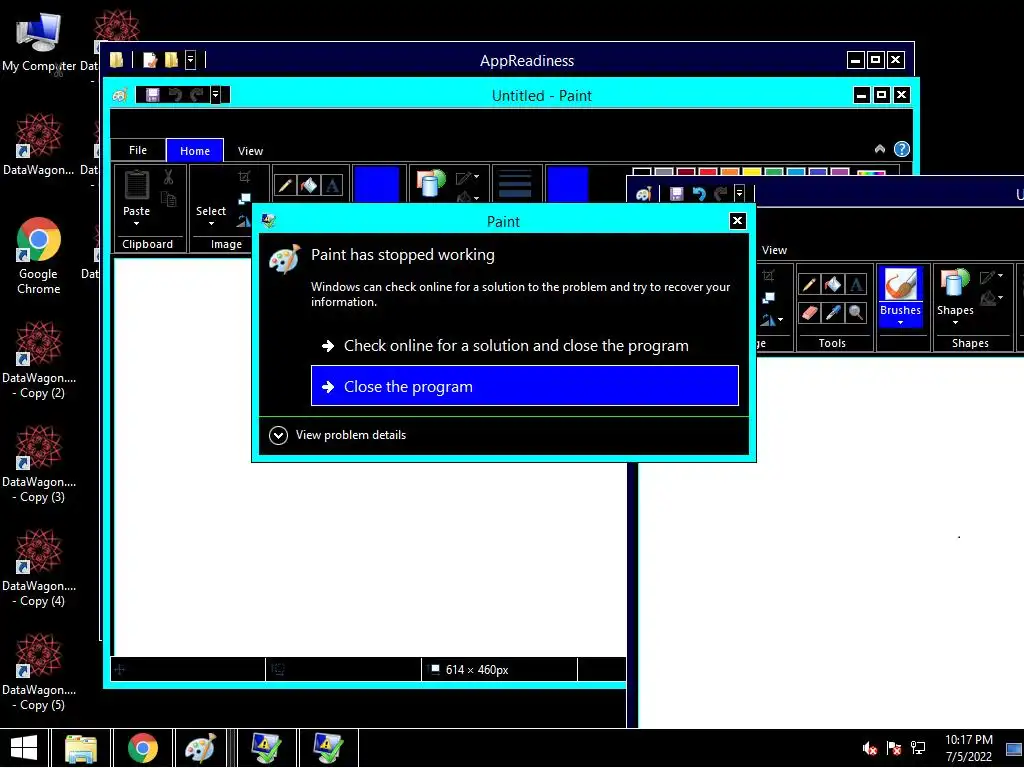Select Text tool in cyan Paint window
The image size is (1024, 768).
332,185
